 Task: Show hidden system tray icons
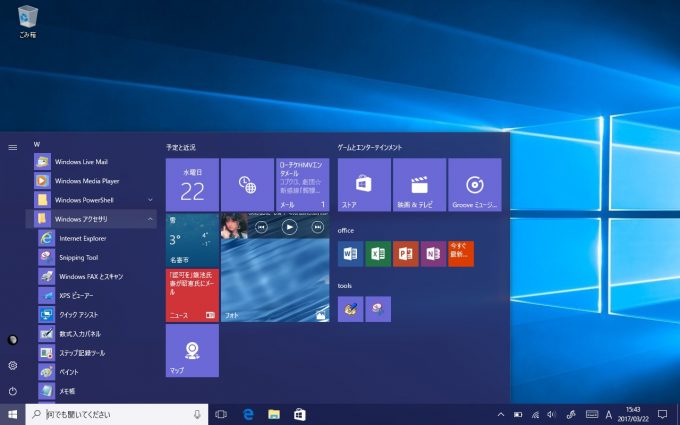[x=500, y=415]
